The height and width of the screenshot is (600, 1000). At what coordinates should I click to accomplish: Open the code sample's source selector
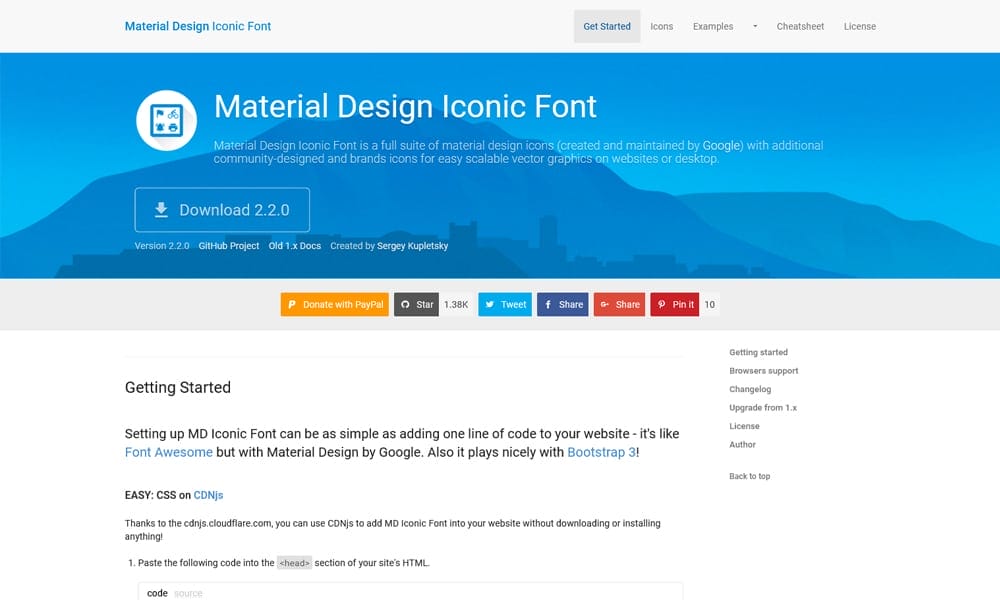point(190,592)
